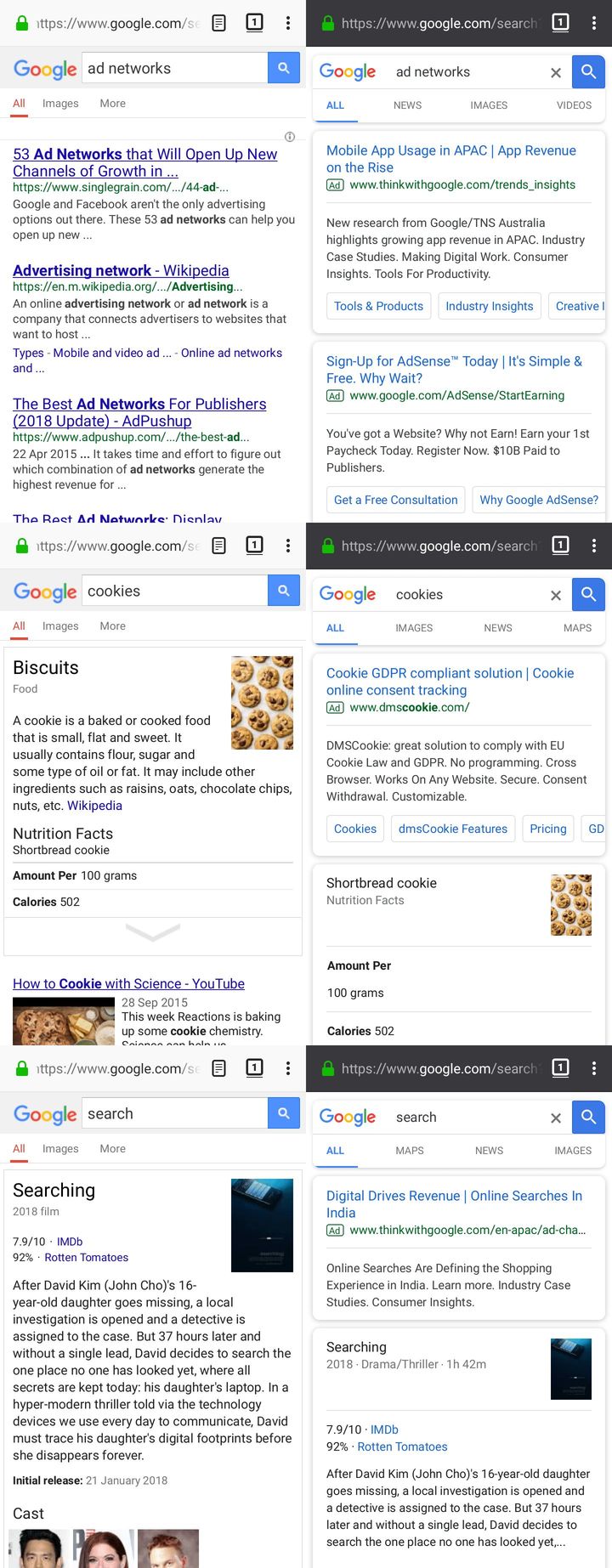Click the Searching movie poster thumbnail
612x1568 pixels.
(262, 1225)
